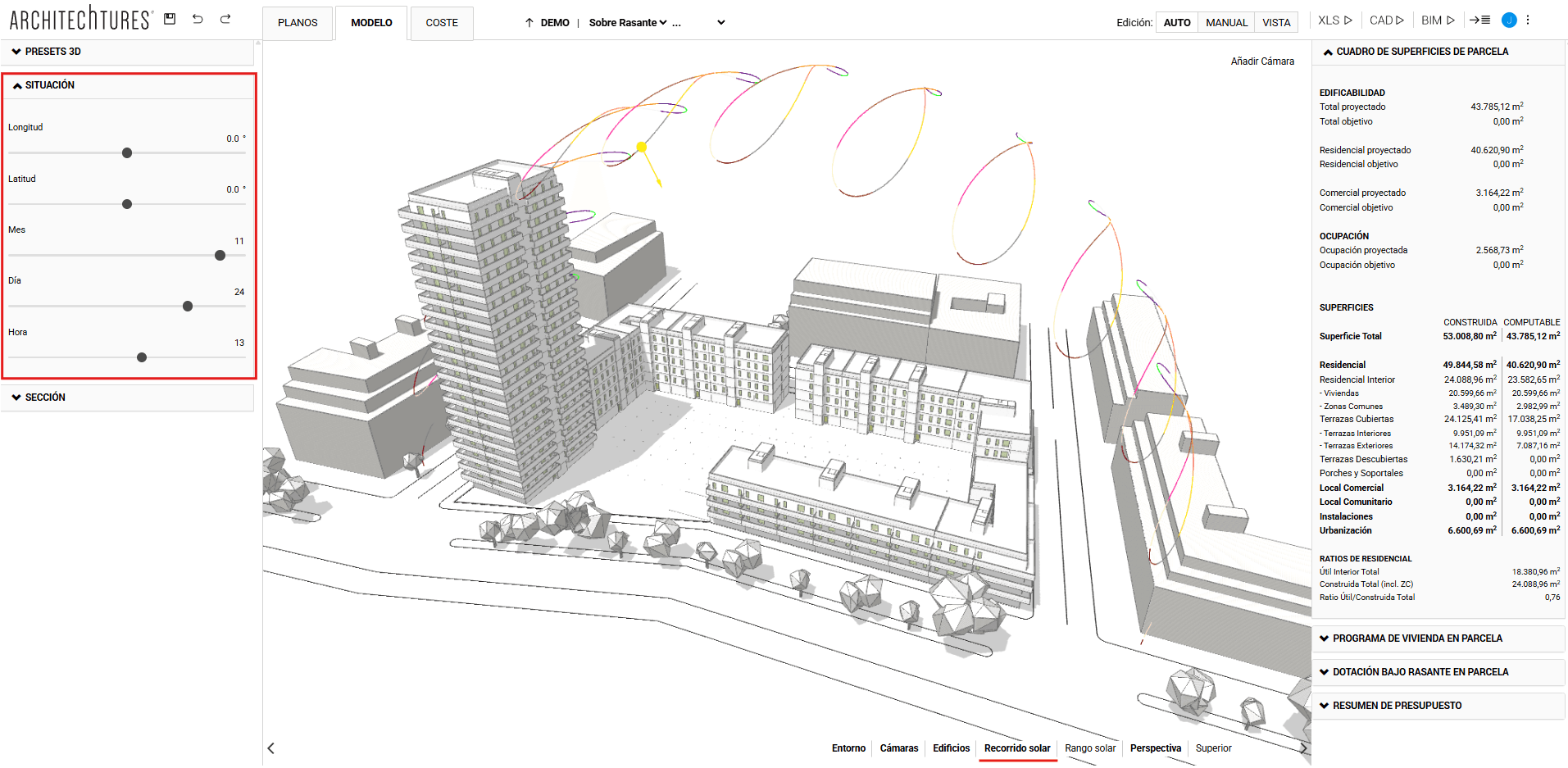Image resolution: width=1568 pixels, height=768 pixels.
Task: Enable MANUAL edition mode
Action: [x=1226, y=22]
